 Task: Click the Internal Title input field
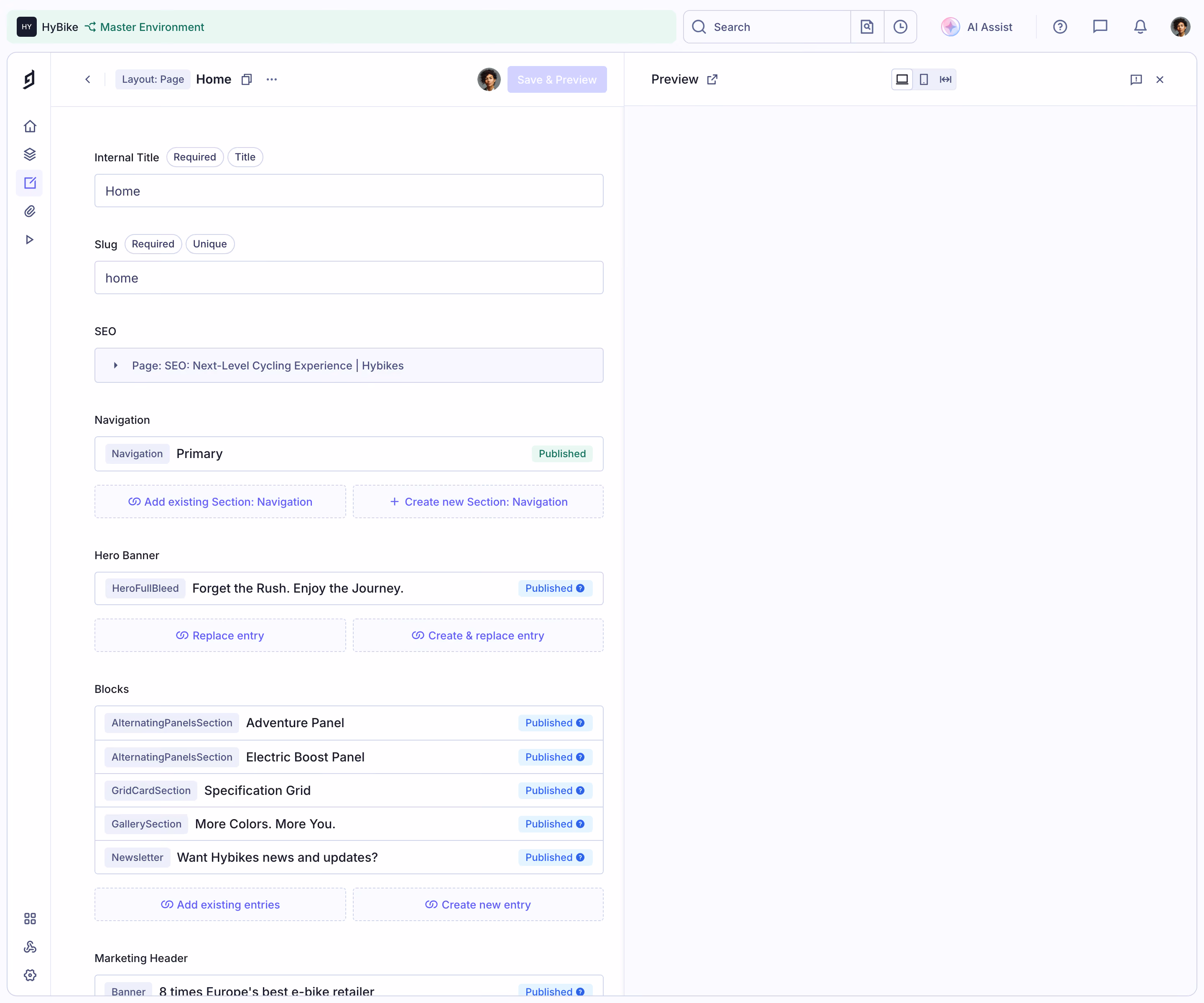(x=349, y=191)
